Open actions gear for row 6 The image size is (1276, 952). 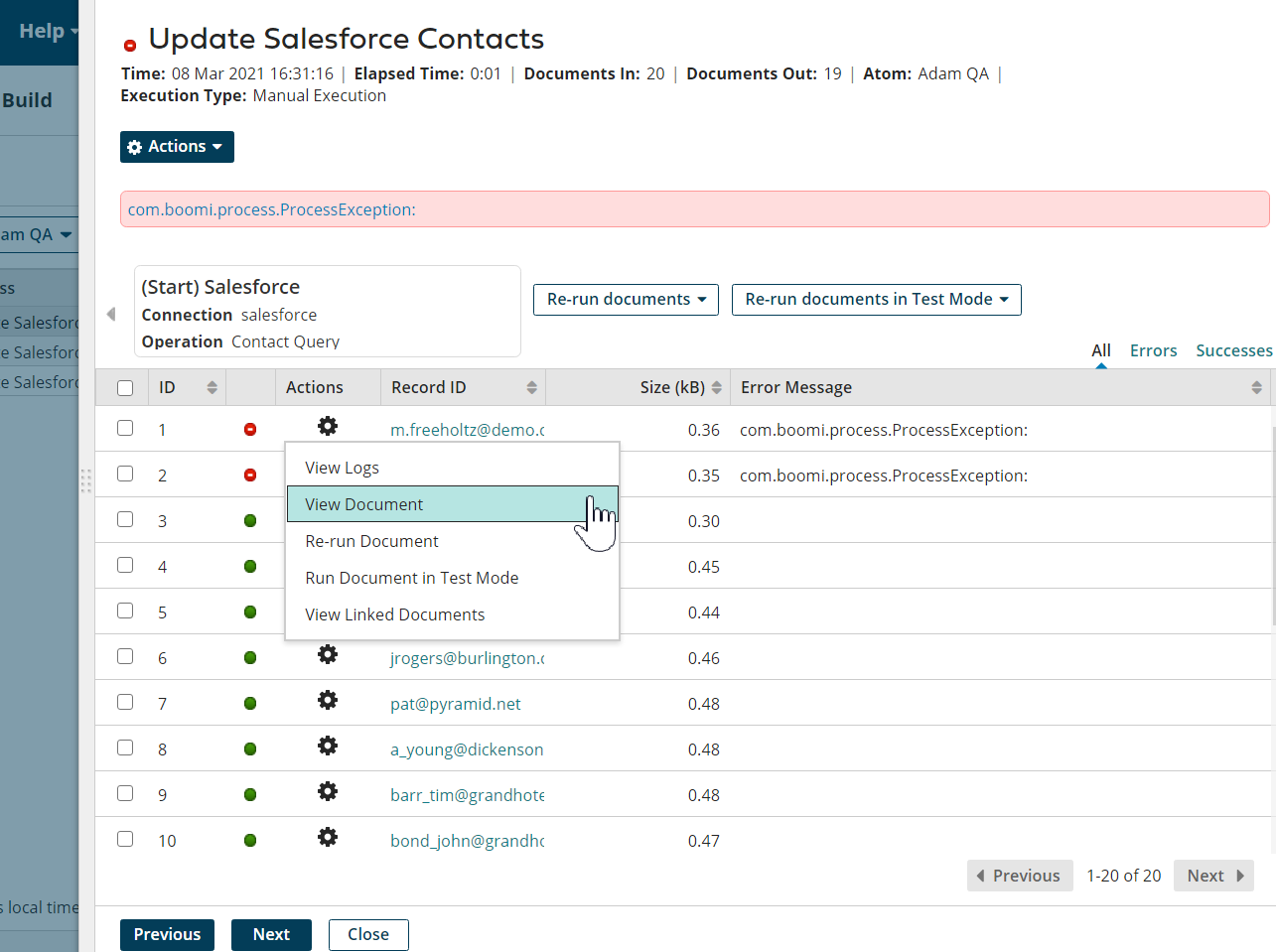point(328,654)
